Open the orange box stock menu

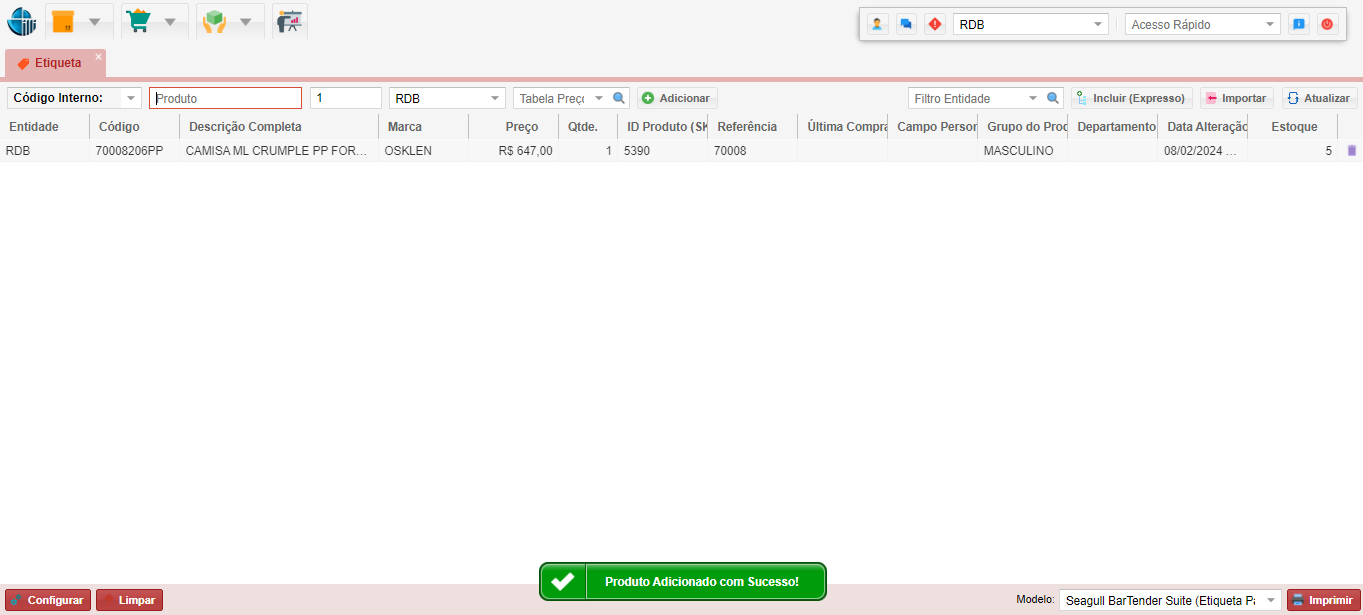tap(64, 22)
